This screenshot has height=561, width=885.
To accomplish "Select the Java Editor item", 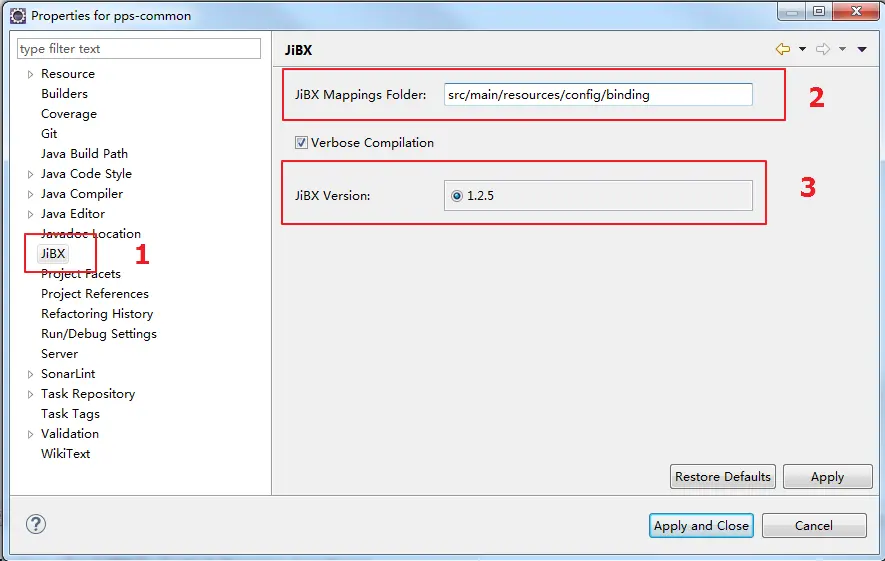I will click(x=73, y=214).
